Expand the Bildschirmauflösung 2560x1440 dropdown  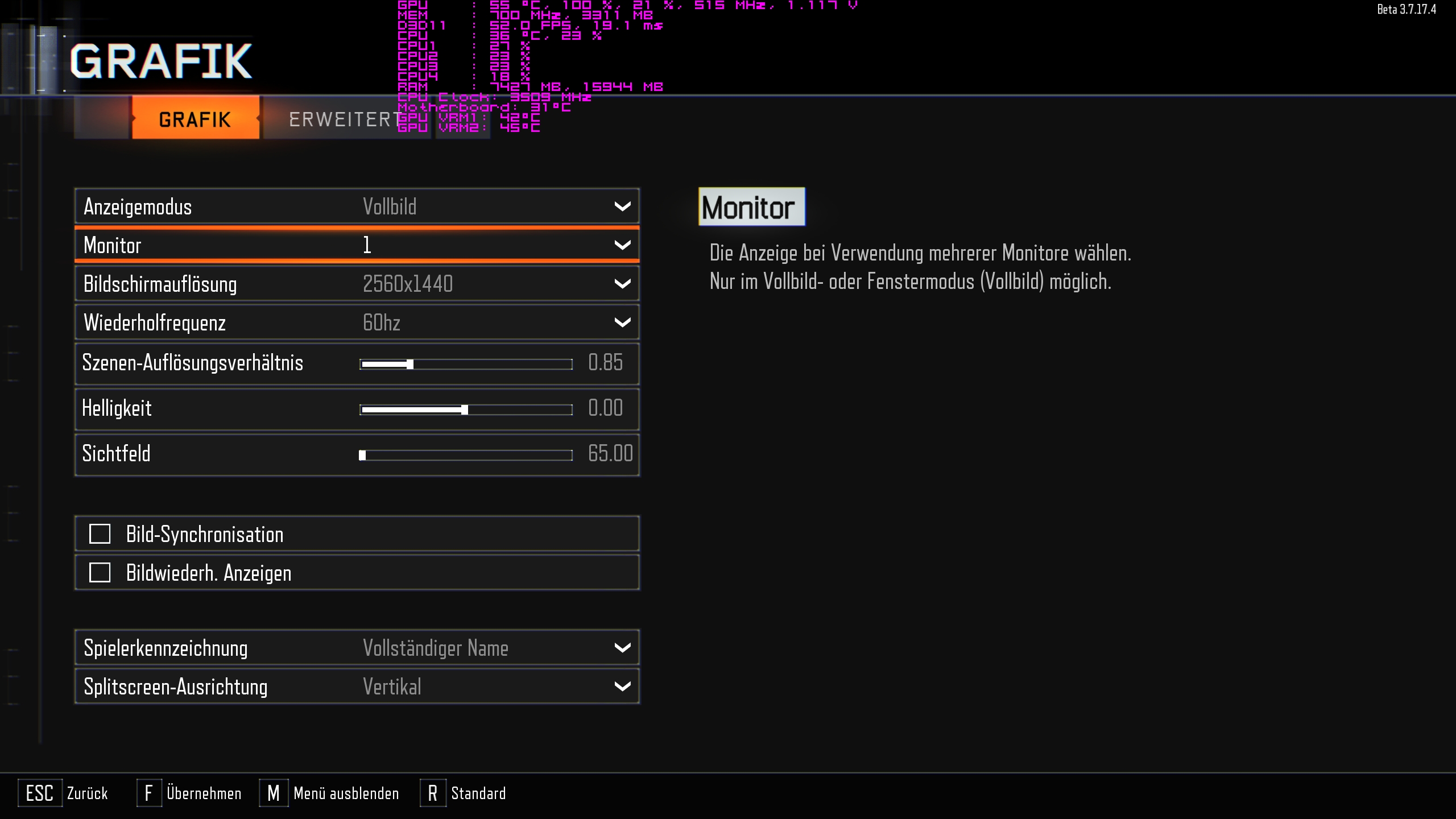(407, 284)
